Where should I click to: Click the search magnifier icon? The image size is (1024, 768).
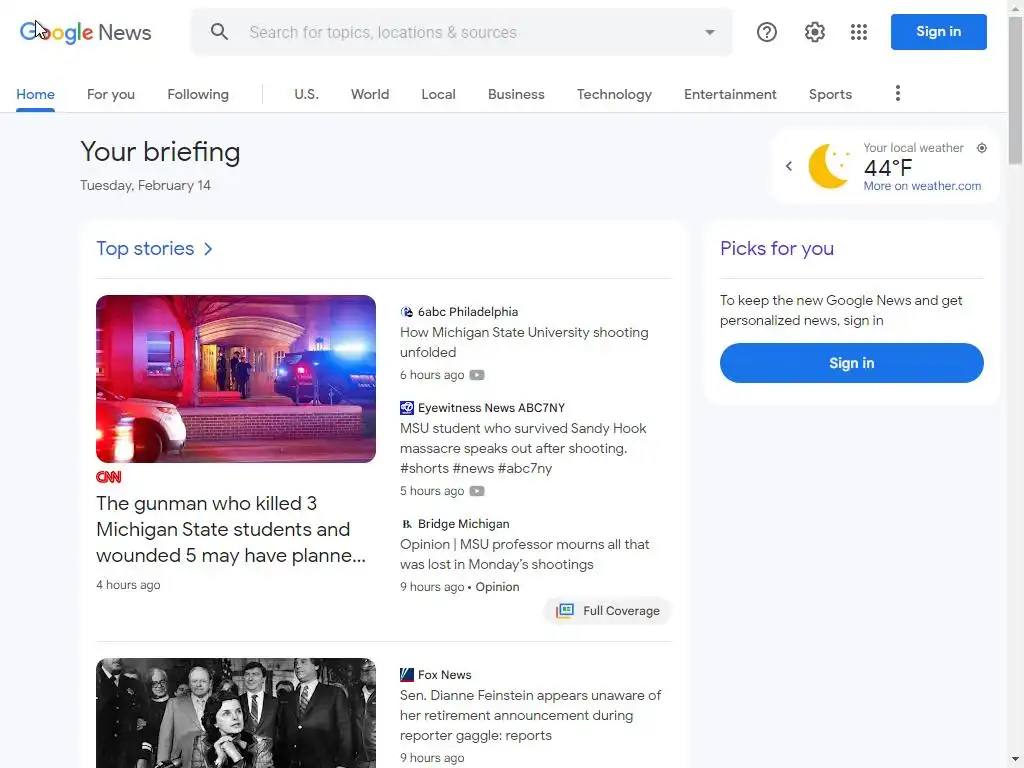219,32
